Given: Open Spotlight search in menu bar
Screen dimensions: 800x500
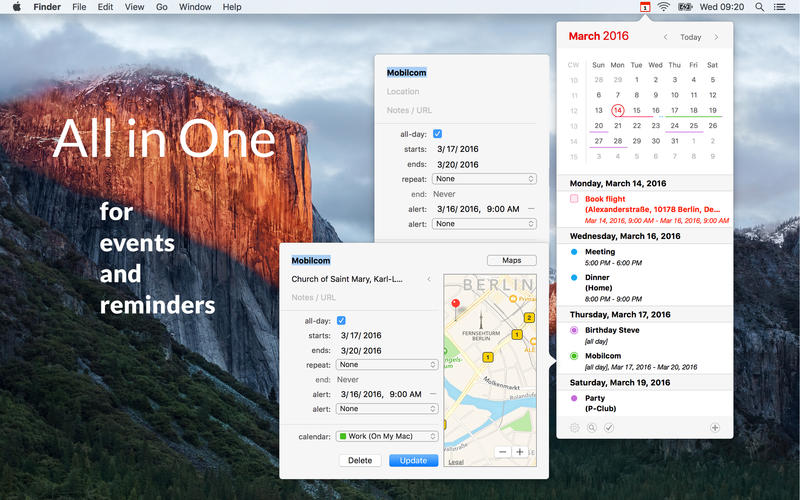Looking at the screenshot, I should 760,7.
